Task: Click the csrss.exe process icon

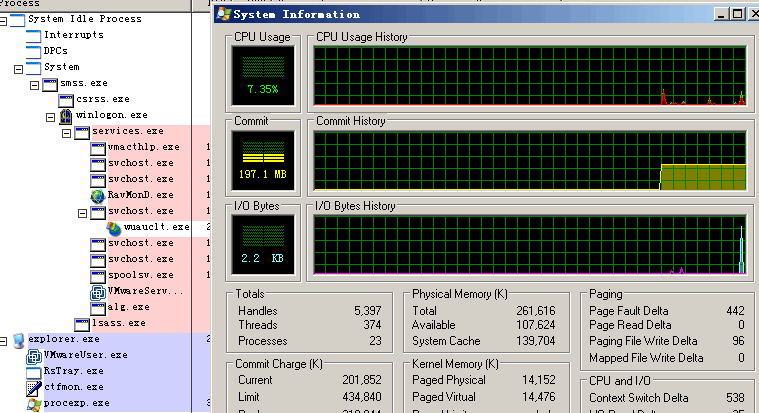Action: pyautogui.click(x=65, y=100)
